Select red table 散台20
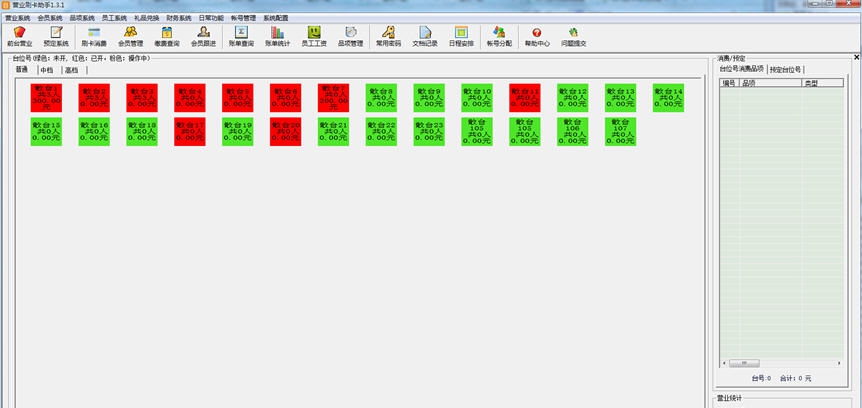Image resolution: width=862 pixels, height=408 pixels. tap(285, 131)
